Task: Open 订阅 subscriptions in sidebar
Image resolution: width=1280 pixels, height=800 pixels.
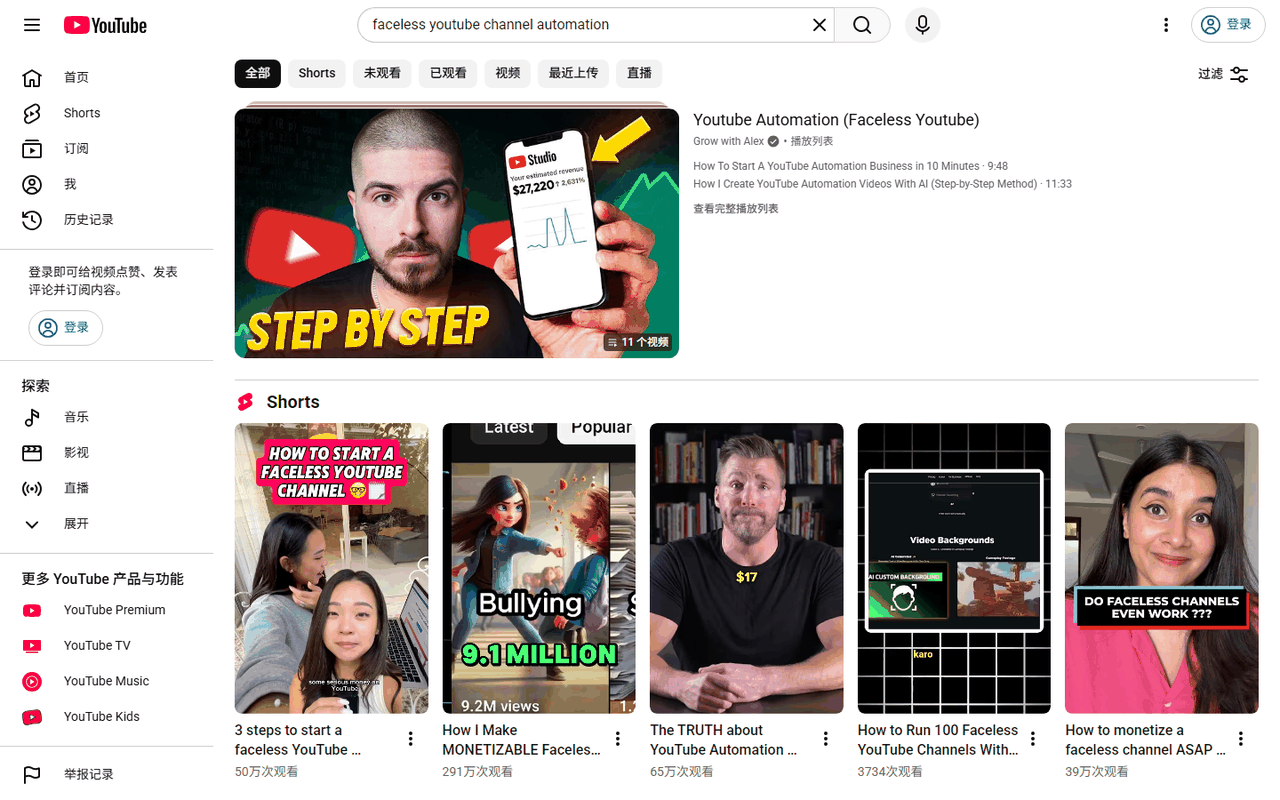Action: click(107, 148)
